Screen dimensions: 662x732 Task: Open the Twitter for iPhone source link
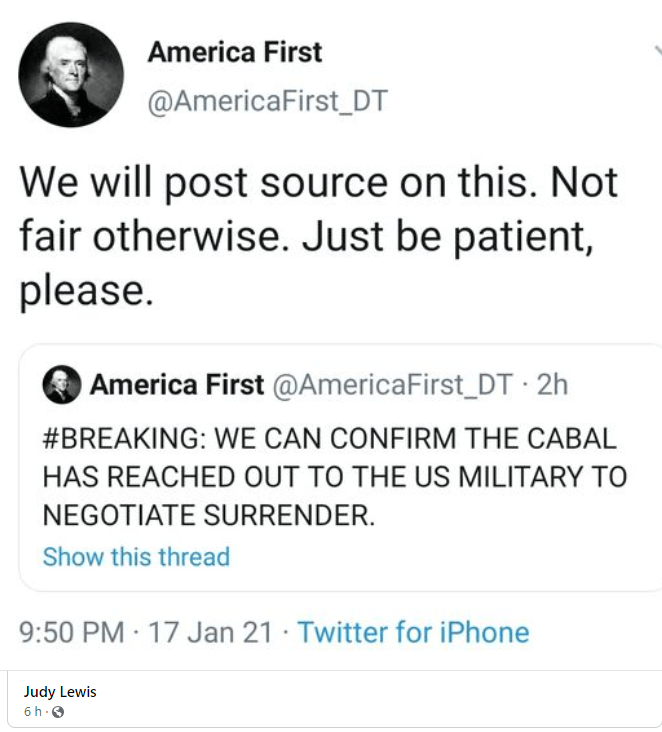[413, 632]
